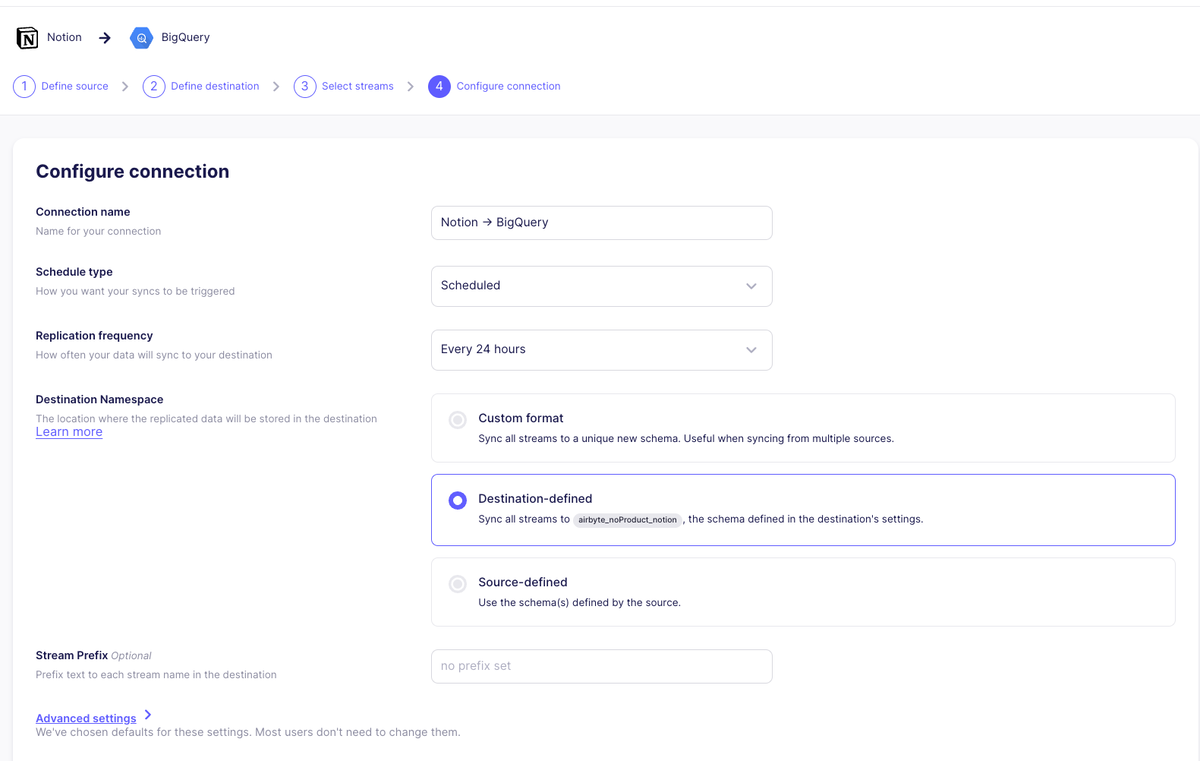Open the Learn more link

(69, 432)
